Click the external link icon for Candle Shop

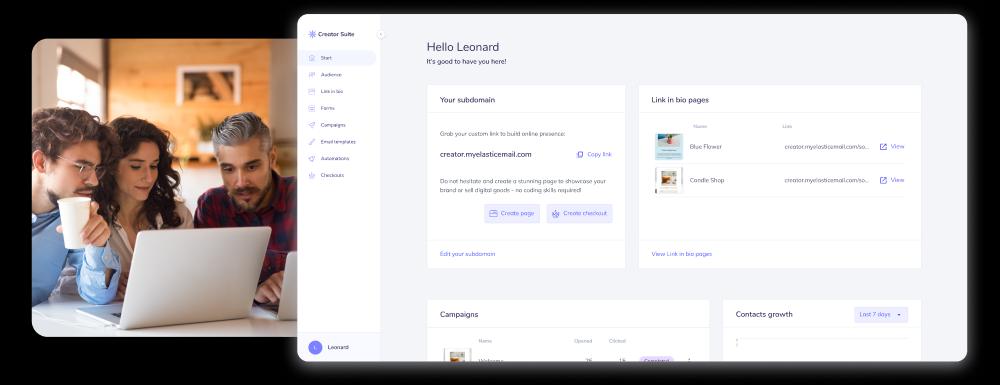pyautogui.click(x=883, y=180)
